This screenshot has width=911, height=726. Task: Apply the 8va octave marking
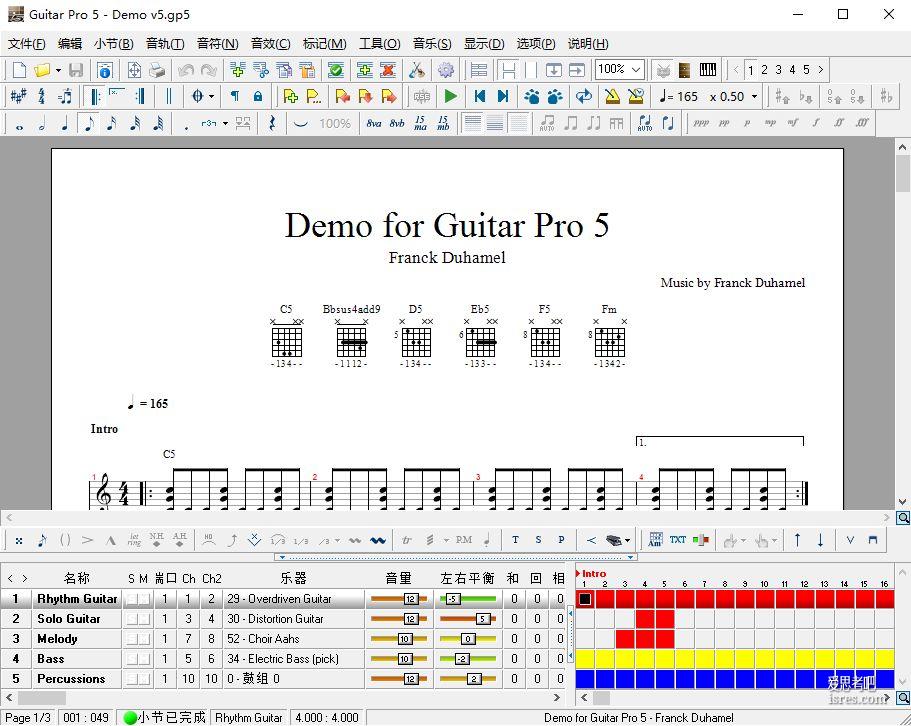coord(374,124)
